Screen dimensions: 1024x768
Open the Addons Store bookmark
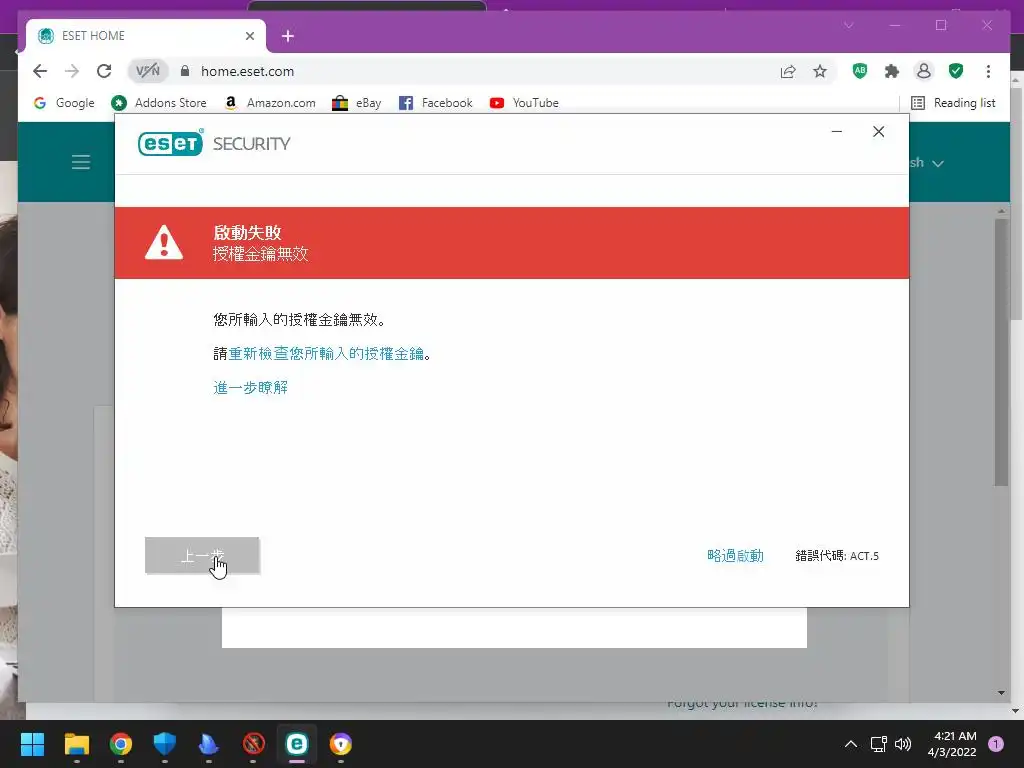[x=159, y=103]
